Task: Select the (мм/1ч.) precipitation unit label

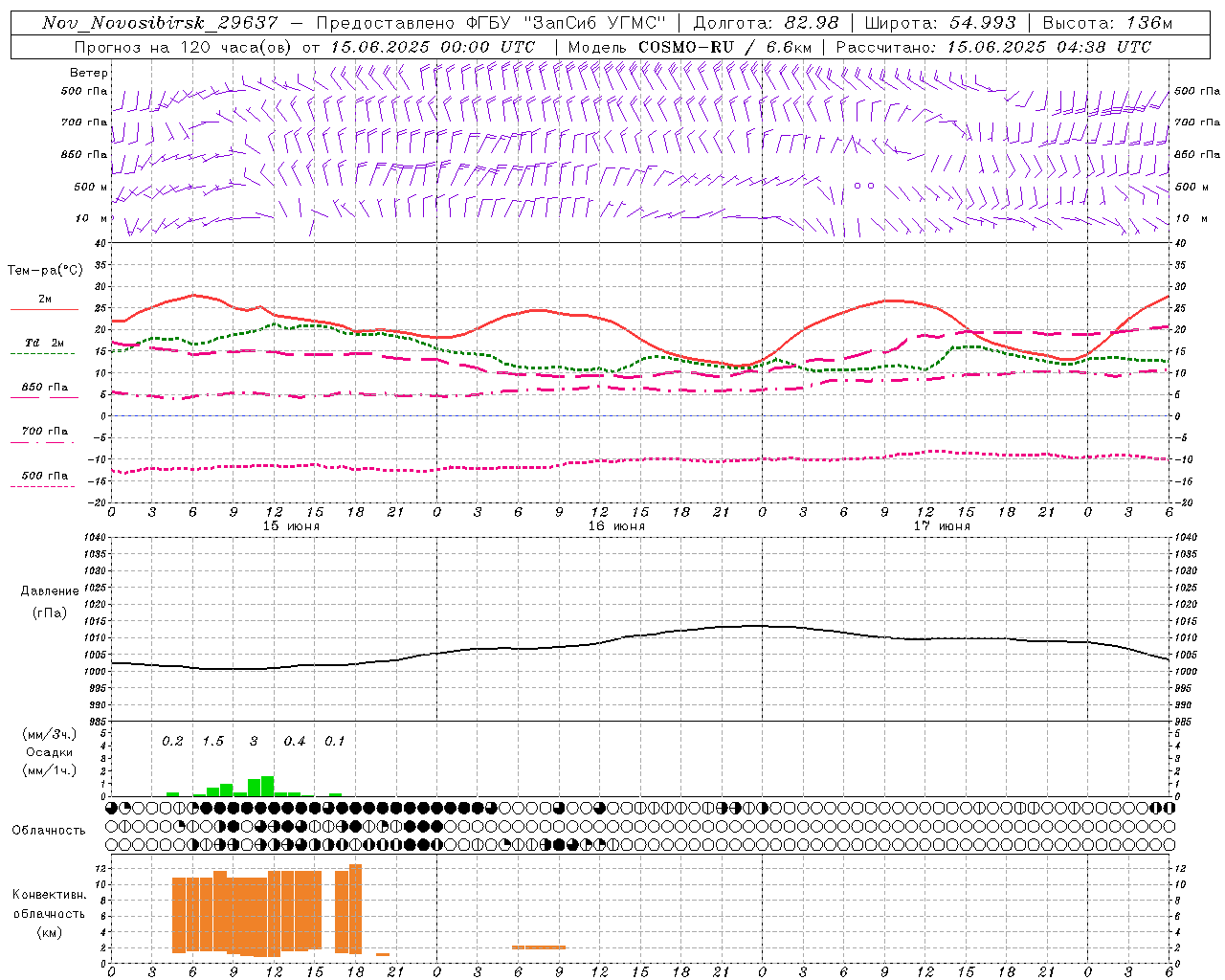Action: [x=50, y=770]
